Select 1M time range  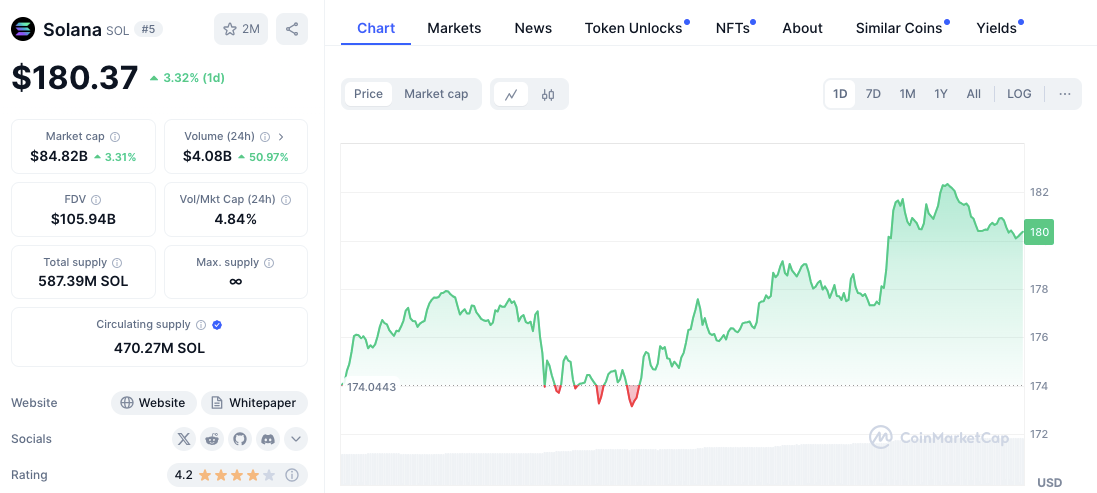pos(907,94)
